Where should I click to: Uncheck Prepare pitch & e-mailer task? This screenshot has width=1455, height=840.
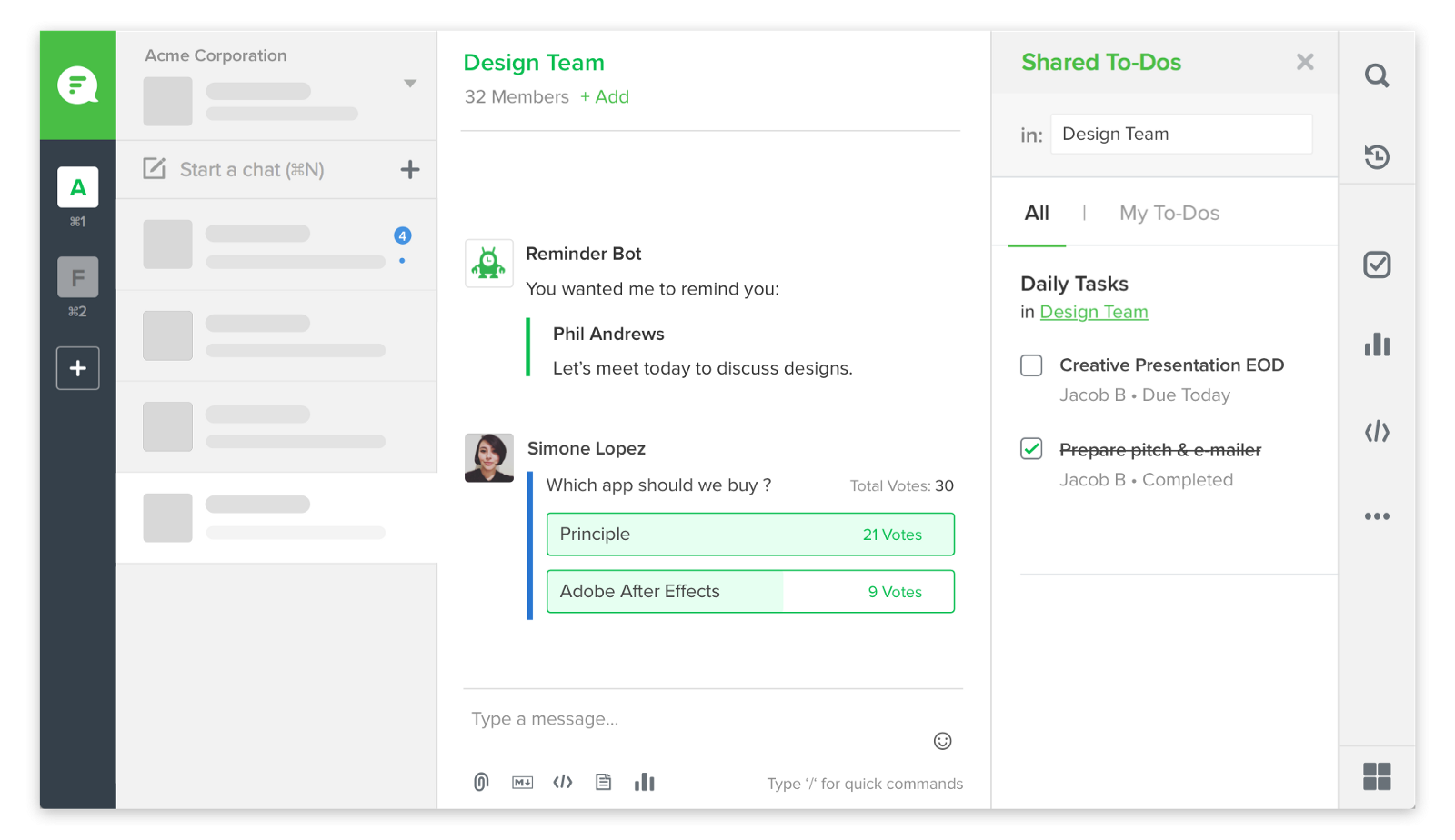pyautogui.click(x=1031, y=449)
